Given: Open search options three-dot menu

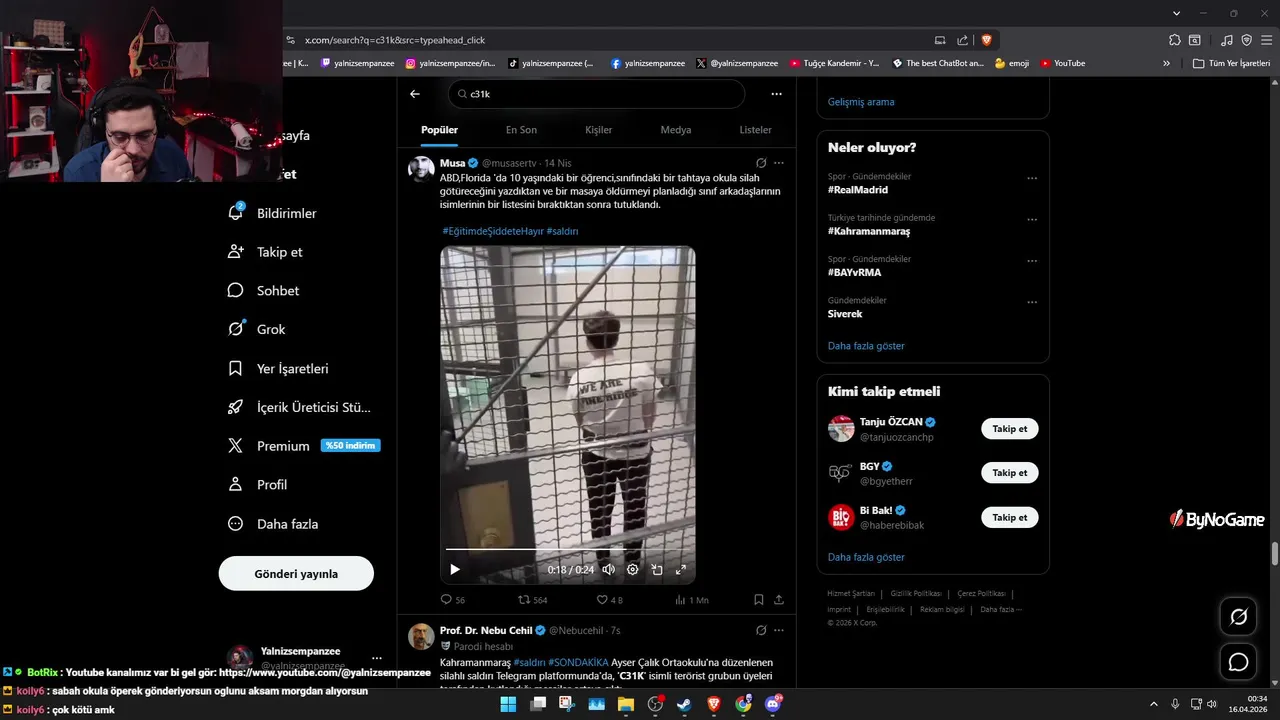Looking at the screenshot, I should 776,94.
